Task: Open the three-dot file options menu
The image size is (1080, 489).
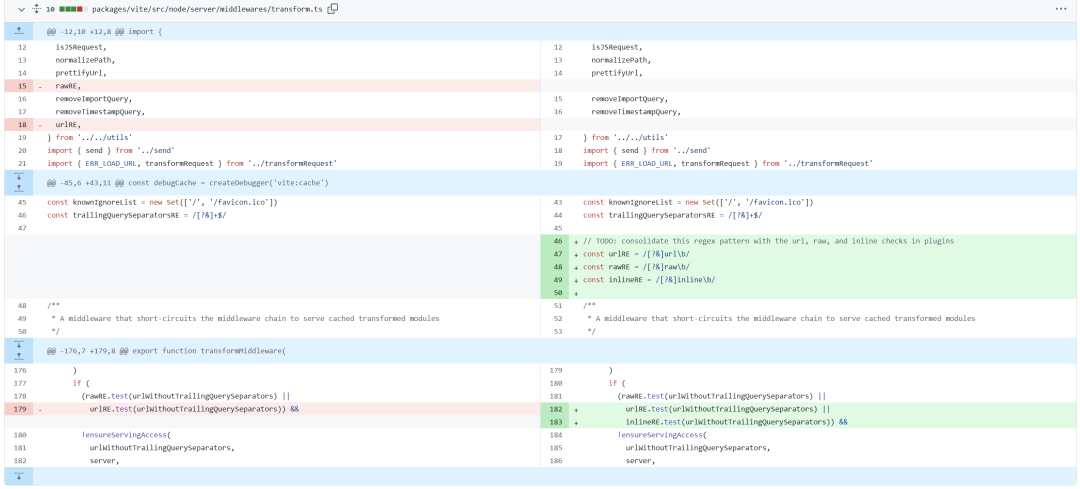Action: click(1060, 9)
